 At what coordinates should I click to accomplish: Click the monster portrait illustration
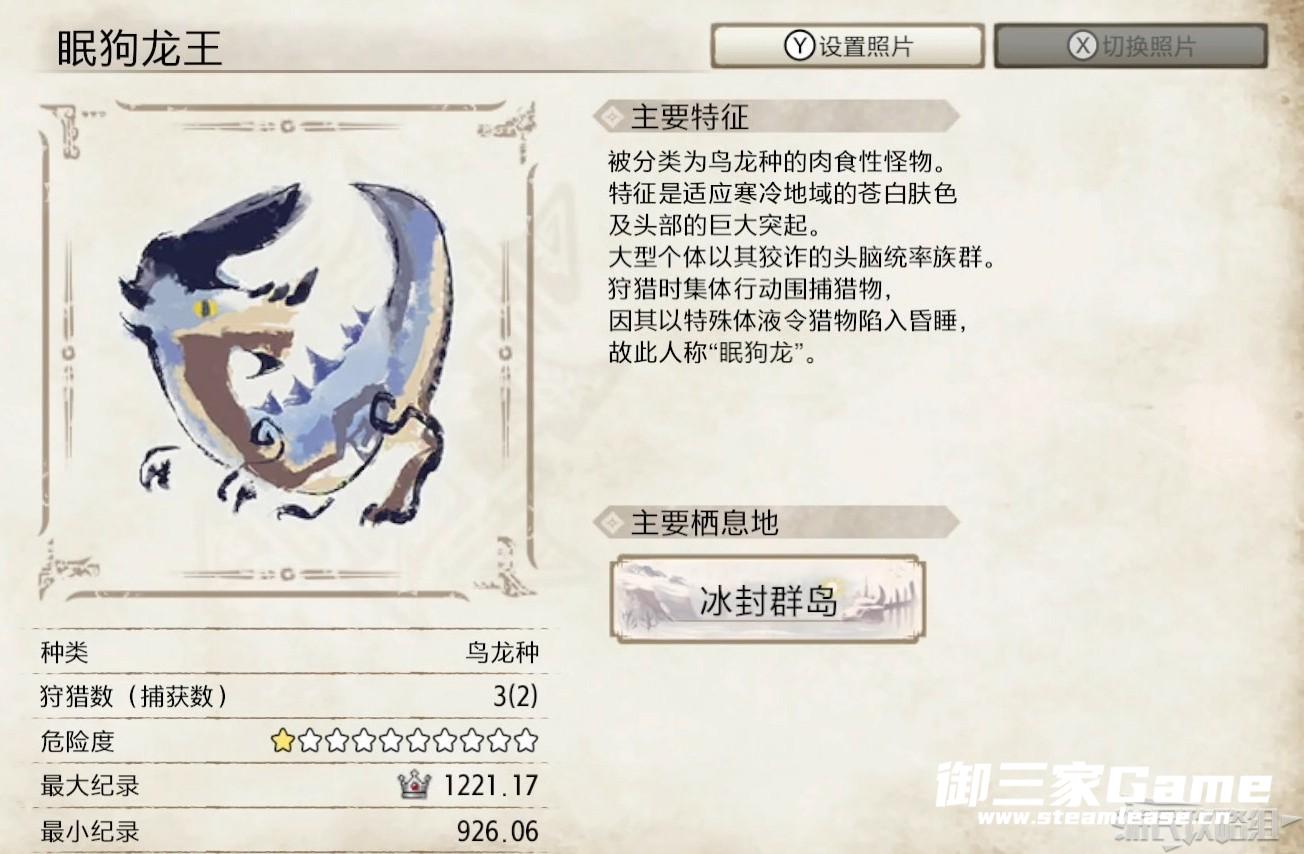tap(285, 353)
